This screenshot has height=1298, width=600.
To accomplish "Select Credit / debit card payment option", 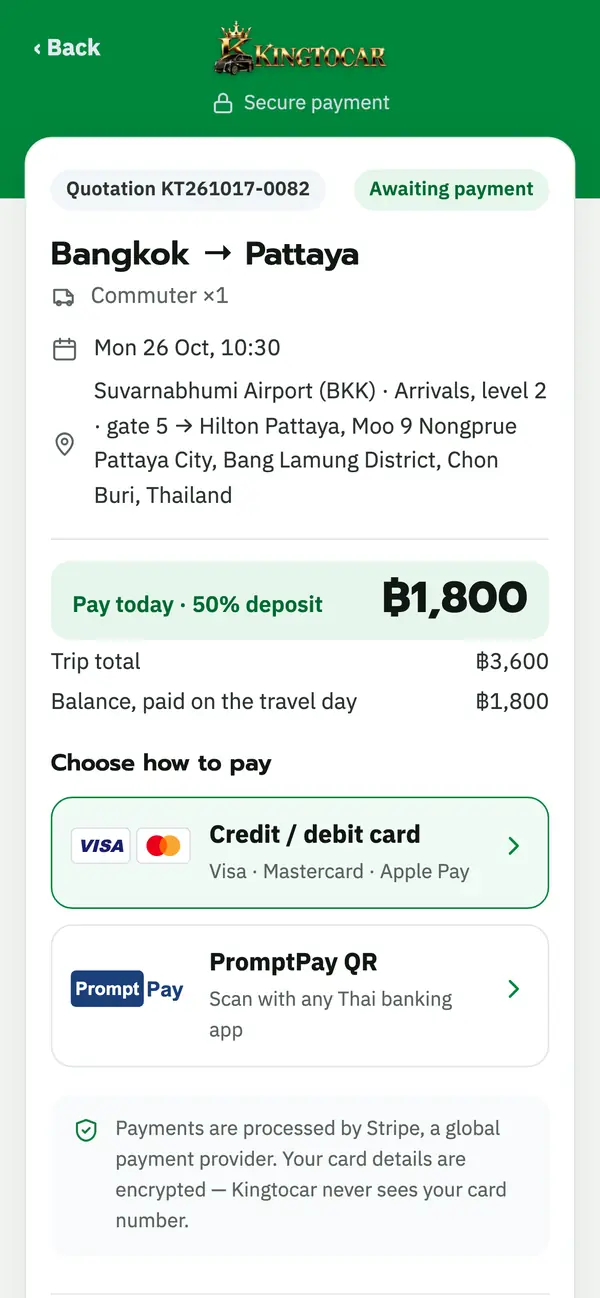I will click(300, 853).
